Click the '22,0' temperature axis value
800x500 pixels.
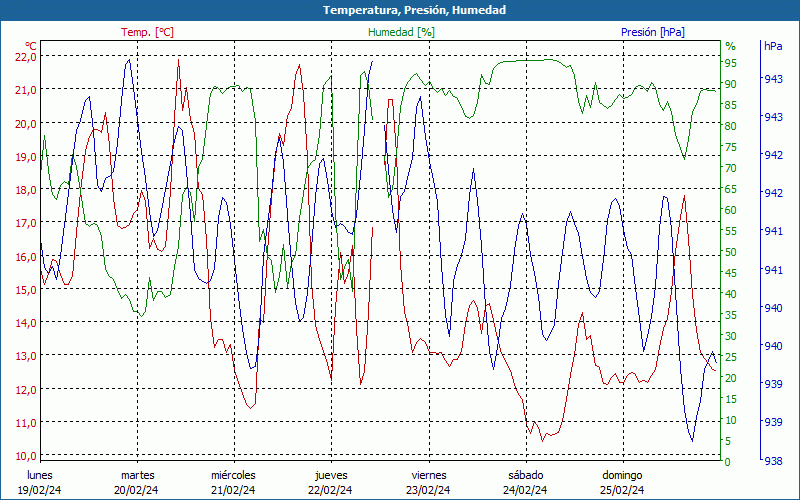26,57
